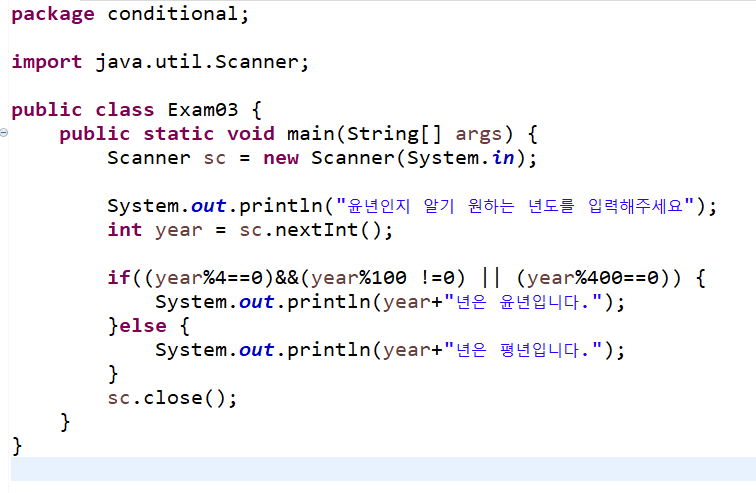Click '(year%4==0)' condition
This screenshot has width=756, height=493.
pyautogui.click(x=208, y=278)
